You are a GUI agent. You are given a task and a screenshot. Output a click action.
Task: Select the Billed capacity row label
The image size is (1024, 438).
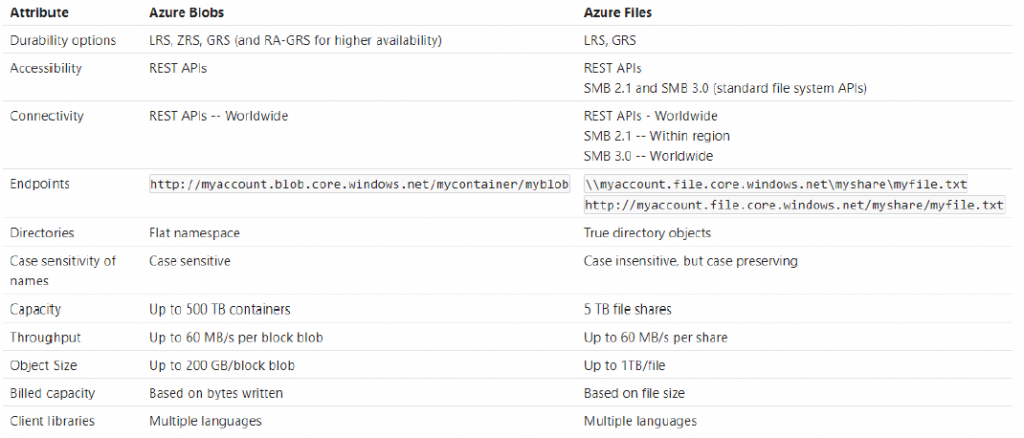51,393
